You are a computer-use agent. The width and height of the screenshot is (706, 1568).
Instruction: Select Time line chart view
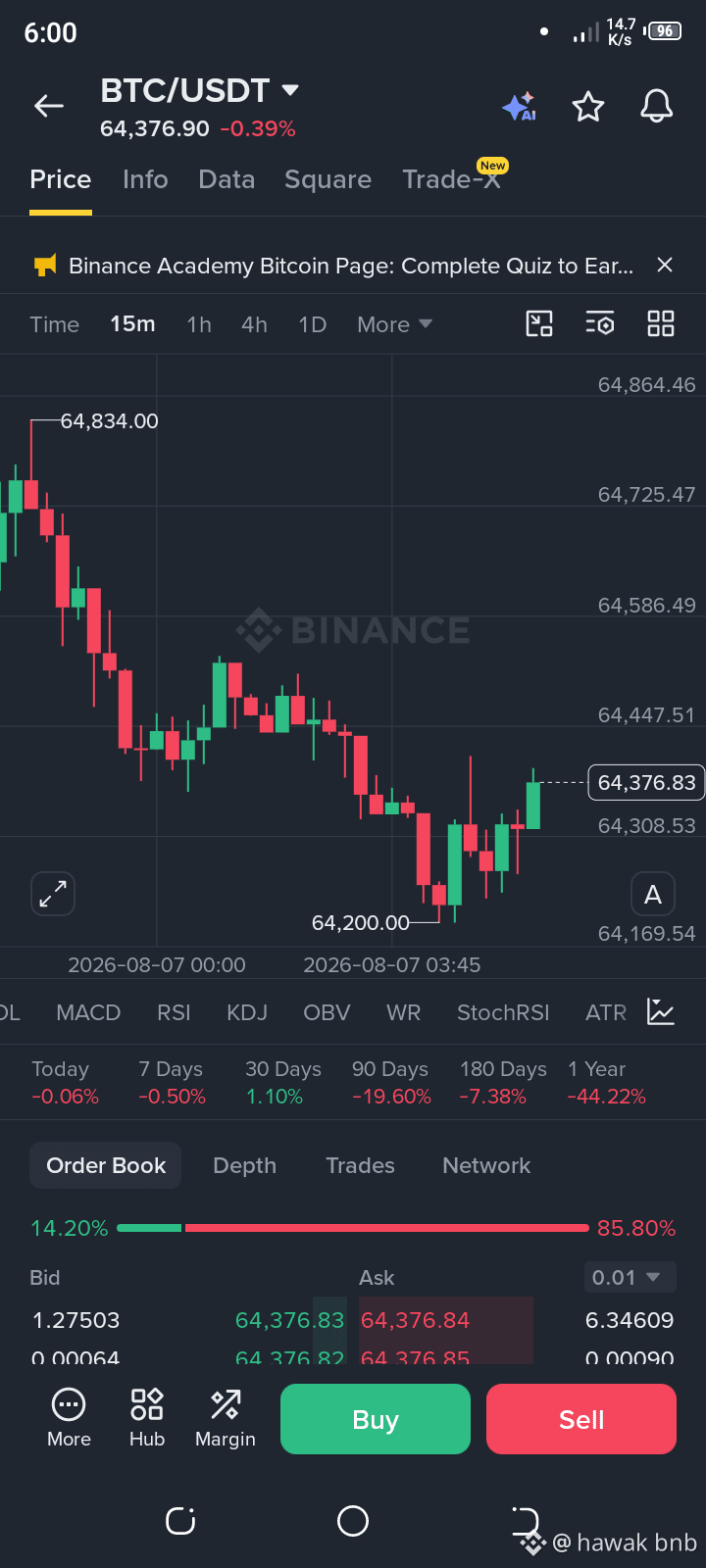[55, 324]
